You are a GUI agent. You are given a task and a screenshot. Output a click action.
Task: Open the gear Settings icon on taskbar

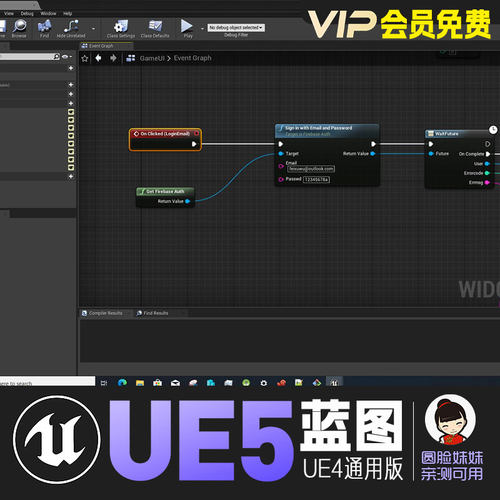pos(264,383)
